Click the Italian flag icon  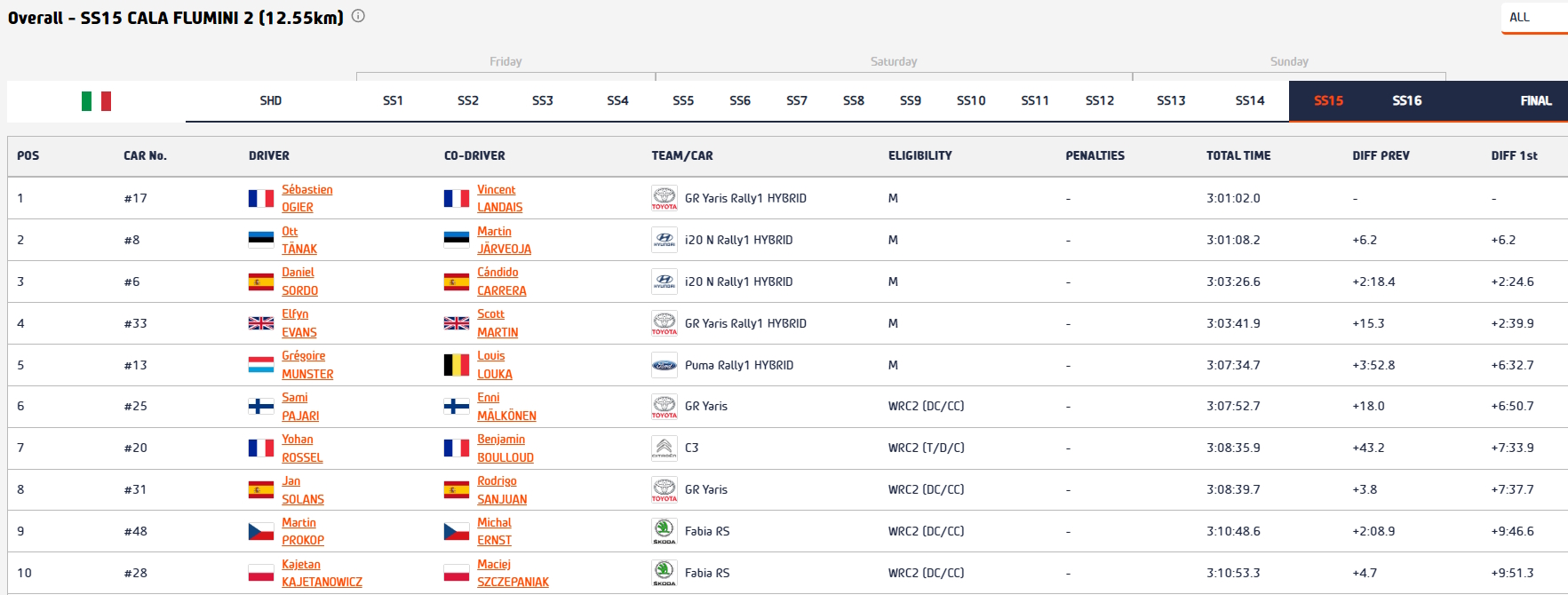coord(96,101)
